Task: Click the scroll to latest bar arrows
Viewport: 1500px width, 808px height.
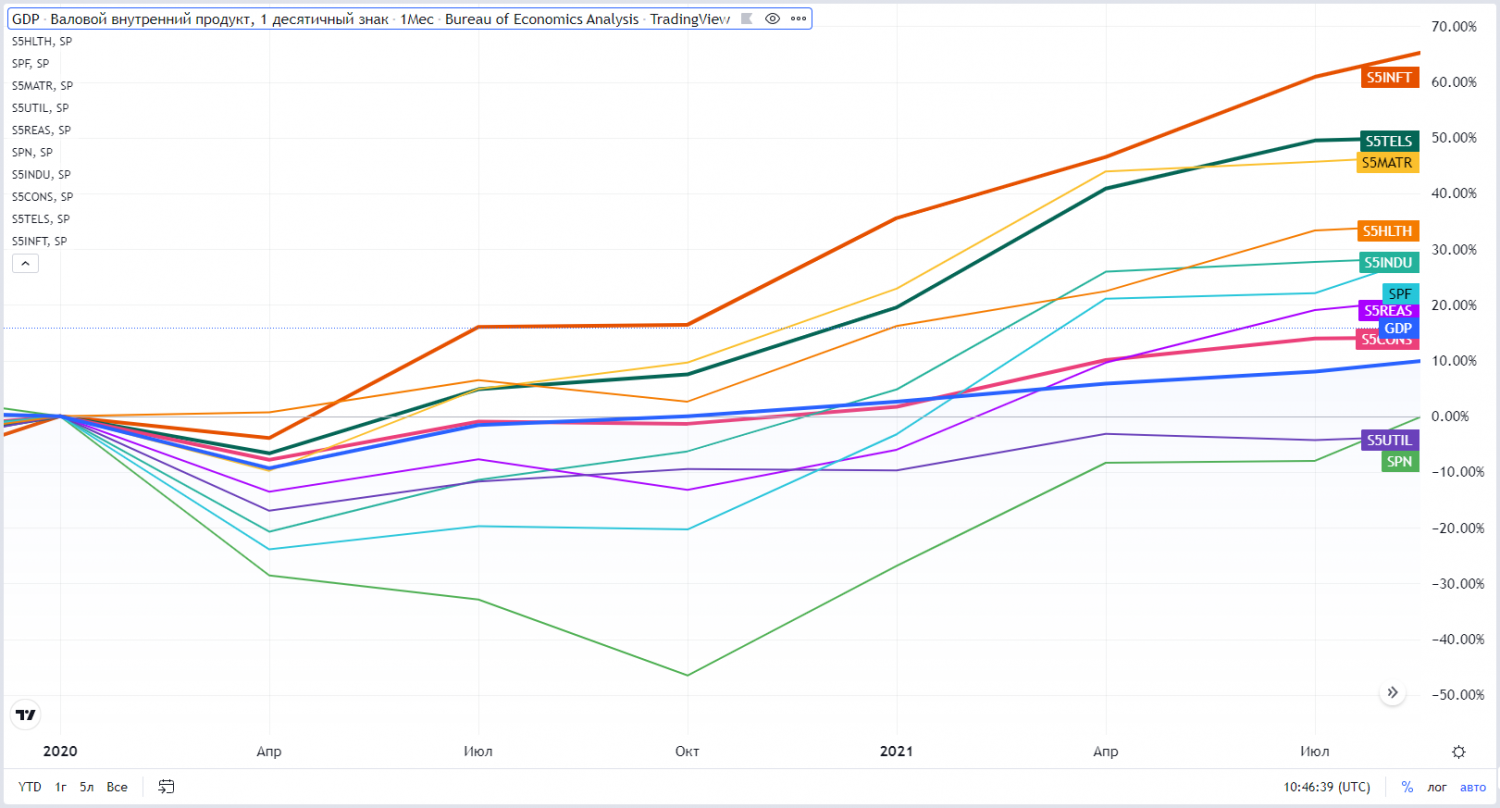Action: (1392, 693)
